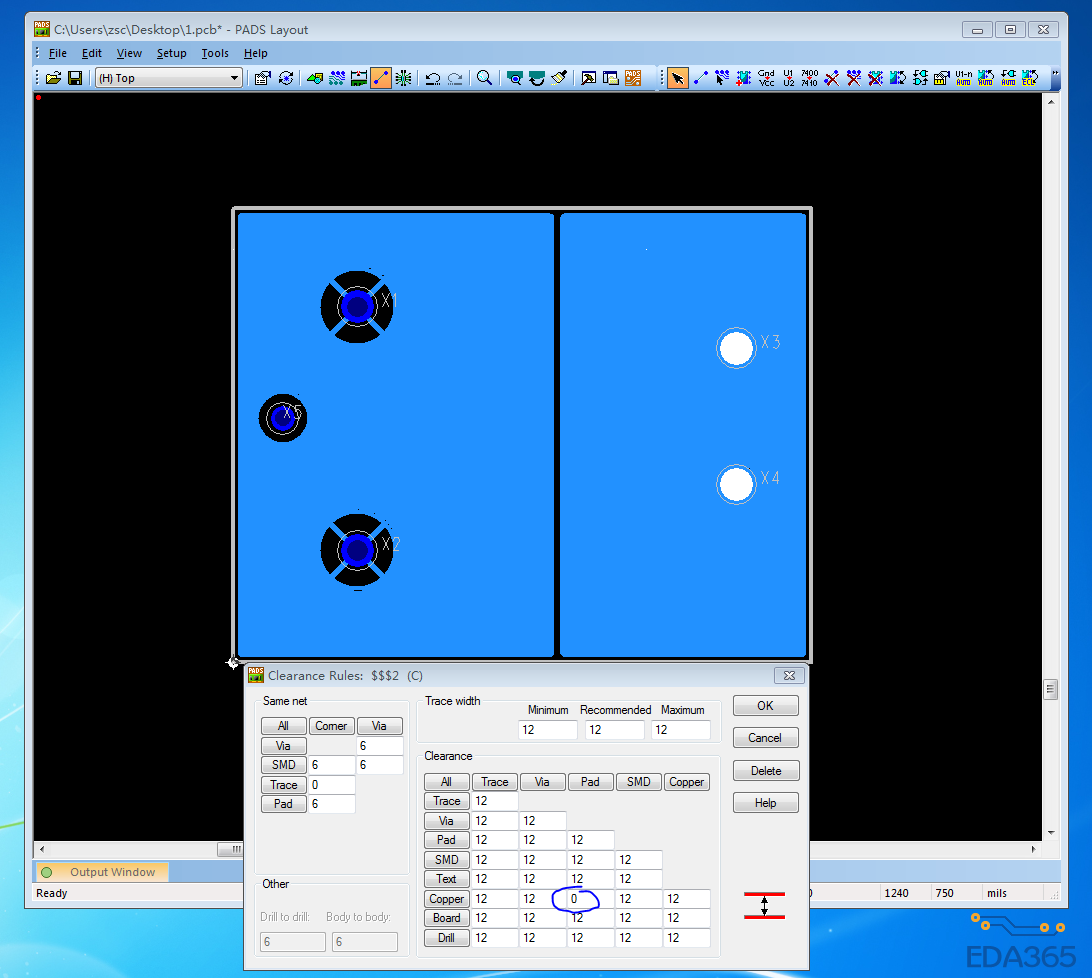The height and width of the screenshot is (978, 1092).
Task: Click the Redo arrow icon
Action: [x=455, y=78]
